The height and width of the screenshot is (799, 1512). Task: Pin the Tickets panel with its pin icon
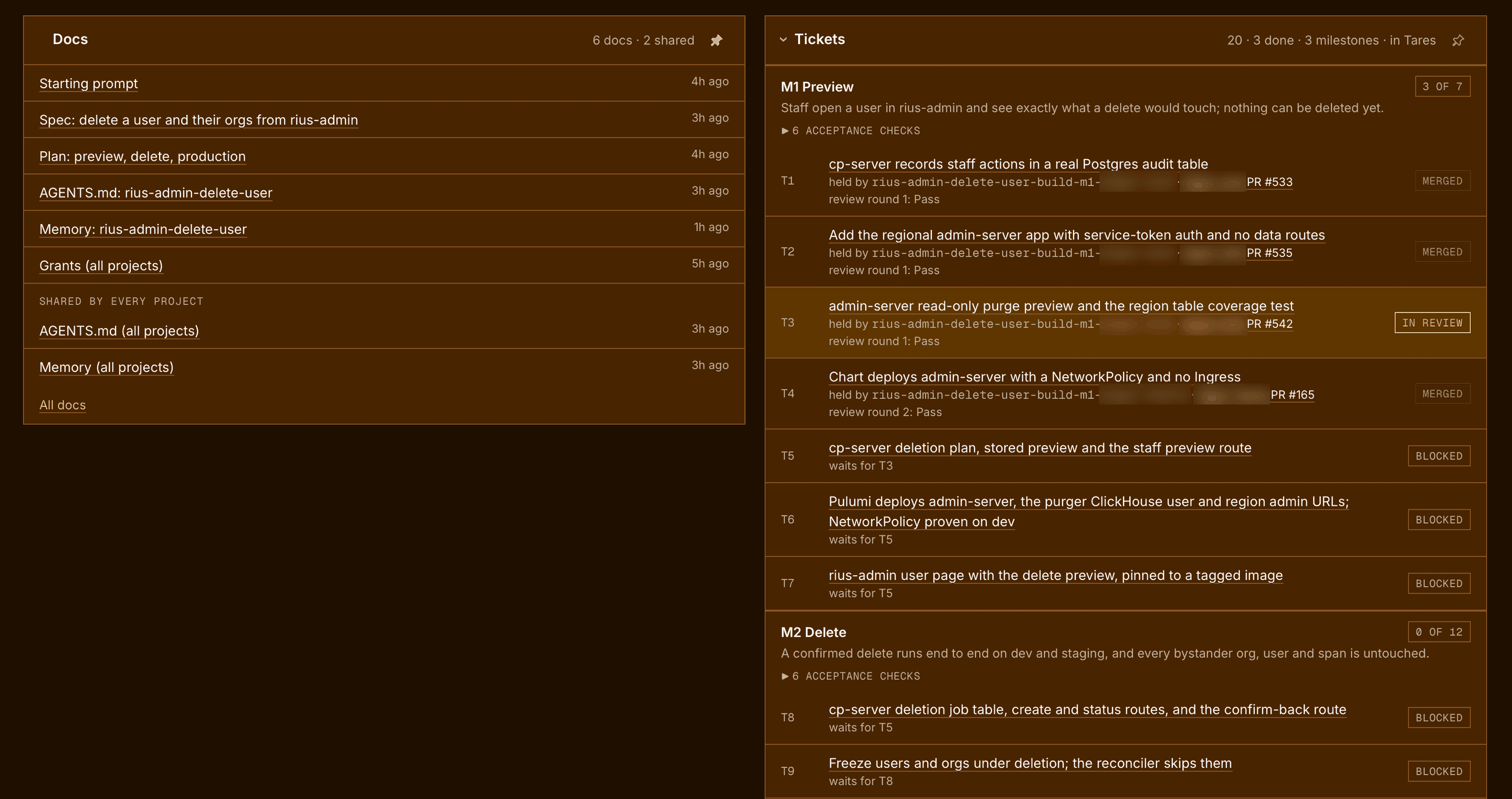coord(1458,40)
